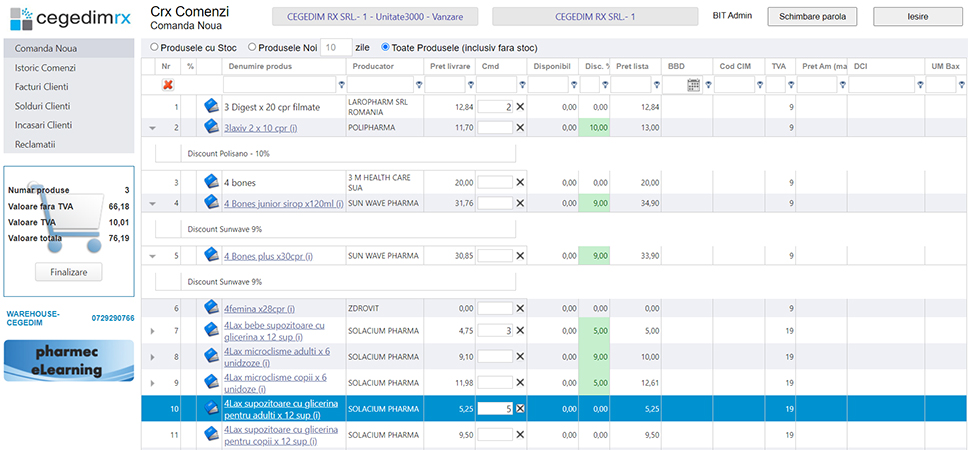
Task: Open book icon for 4Lax supozitoare adulti
Action: tap(211, 409)
